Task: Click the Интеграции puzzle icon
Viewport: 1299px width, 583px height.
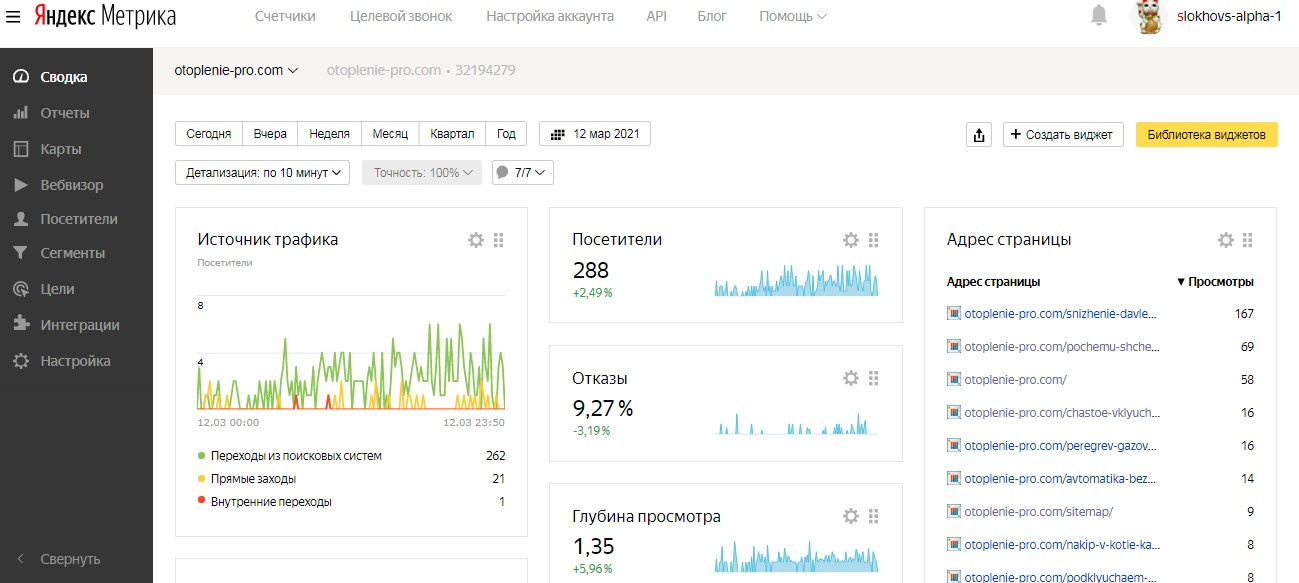Action: (x=20, y=325)
